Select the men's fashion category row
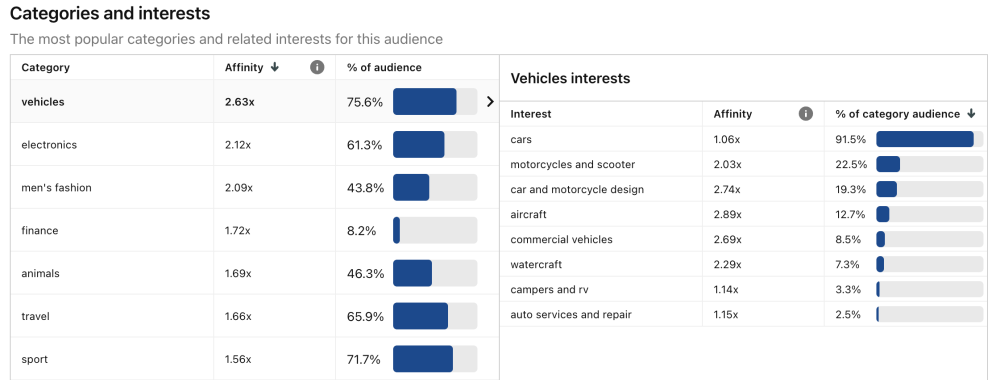1000x380 pixels. click(x=255, y=187)
